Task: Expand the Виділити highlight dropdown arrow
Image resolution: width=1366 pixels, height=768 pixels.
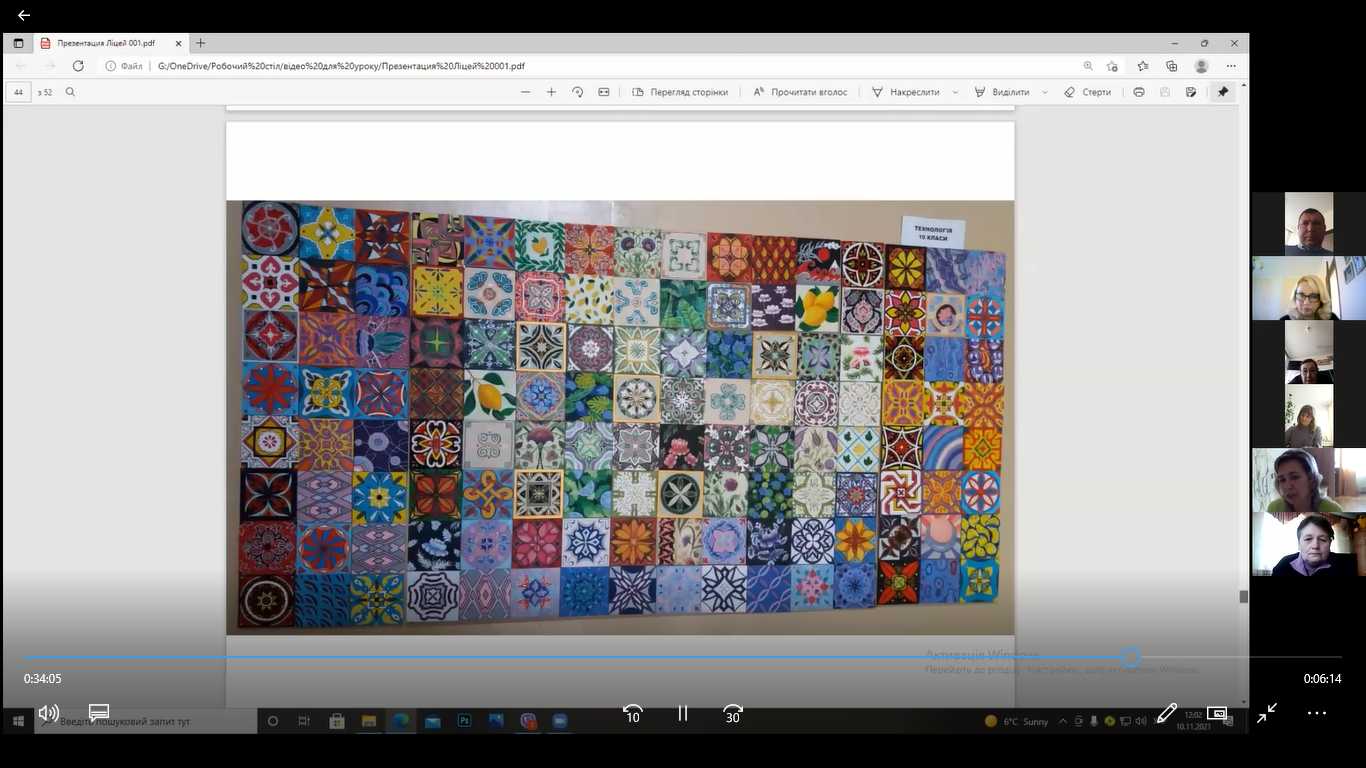Action: click(1045, 92)
